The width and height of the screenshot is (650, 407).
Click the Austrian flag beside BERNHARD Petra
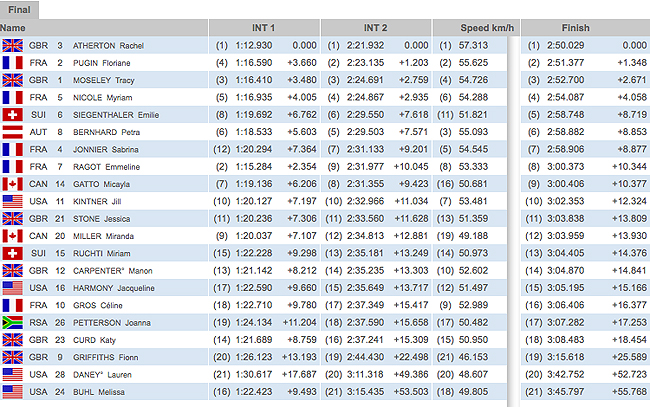(x=13, y=132)
